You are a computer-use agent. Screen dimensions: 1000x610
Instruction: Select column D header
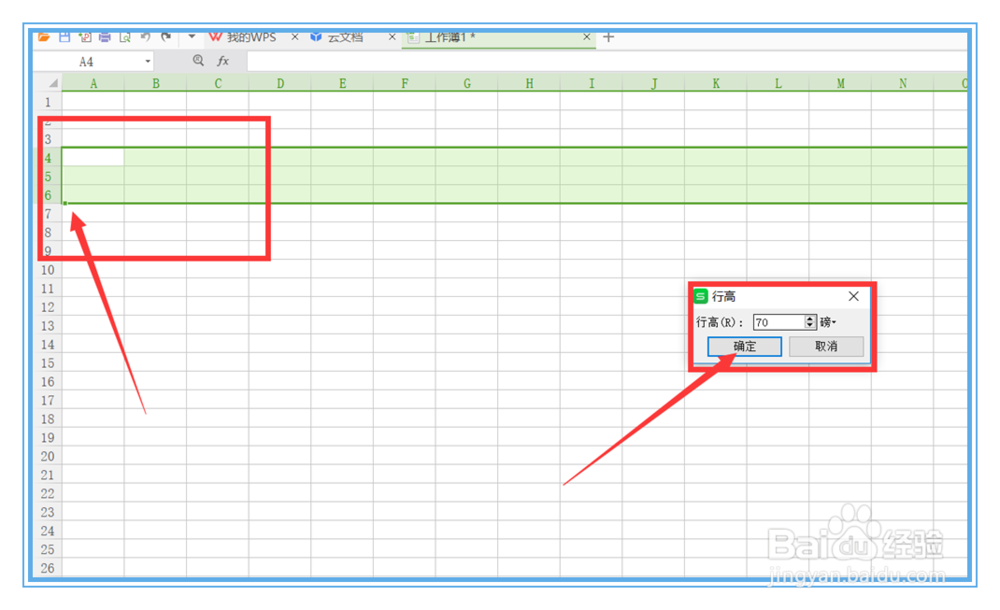280,84
